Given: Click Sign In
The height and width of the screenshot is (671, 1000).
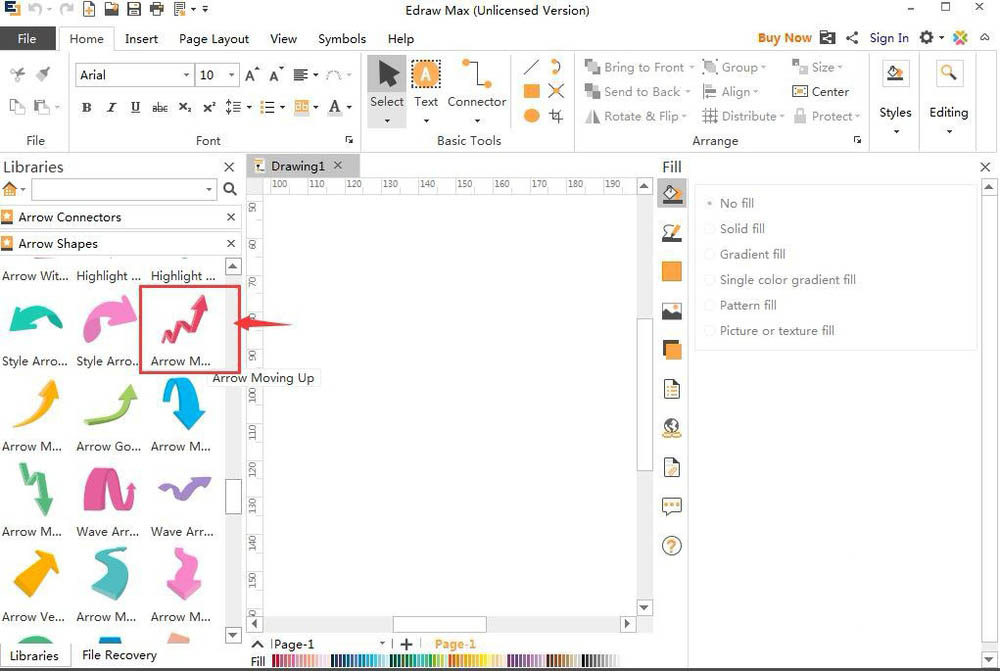Looking at the screenshot, I should (888, 38).
